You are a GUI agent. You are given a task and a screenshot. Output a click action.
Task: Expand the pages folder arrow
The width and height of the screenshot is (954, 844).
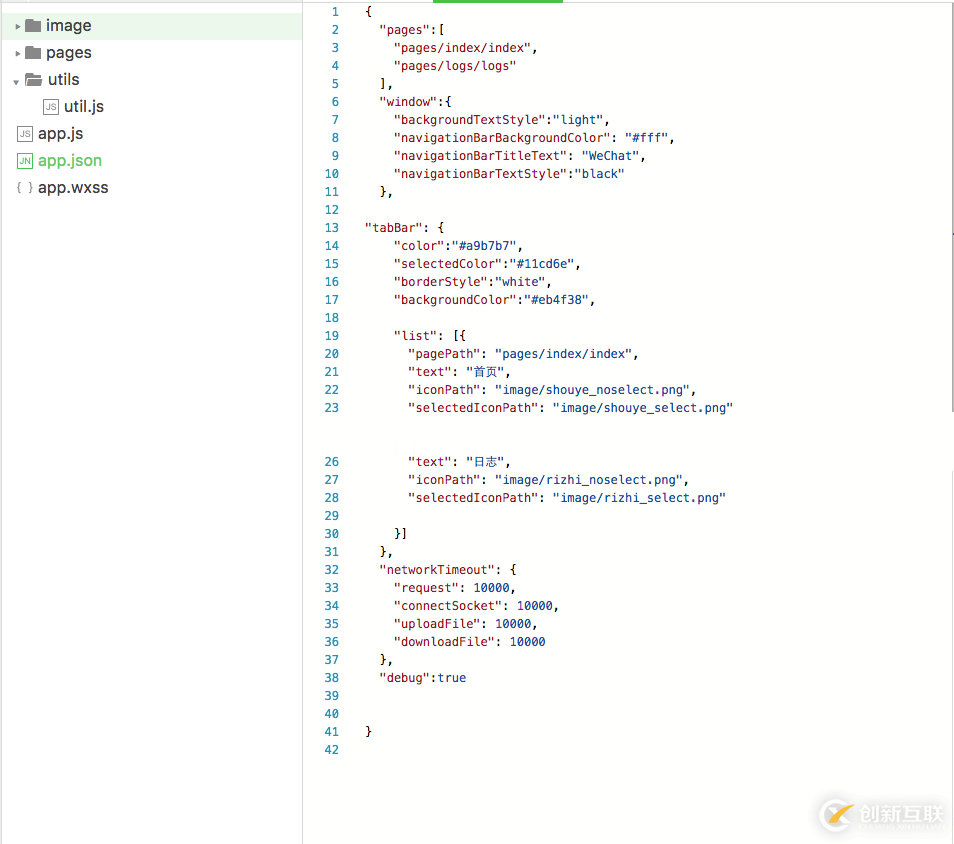pos(18,53)
